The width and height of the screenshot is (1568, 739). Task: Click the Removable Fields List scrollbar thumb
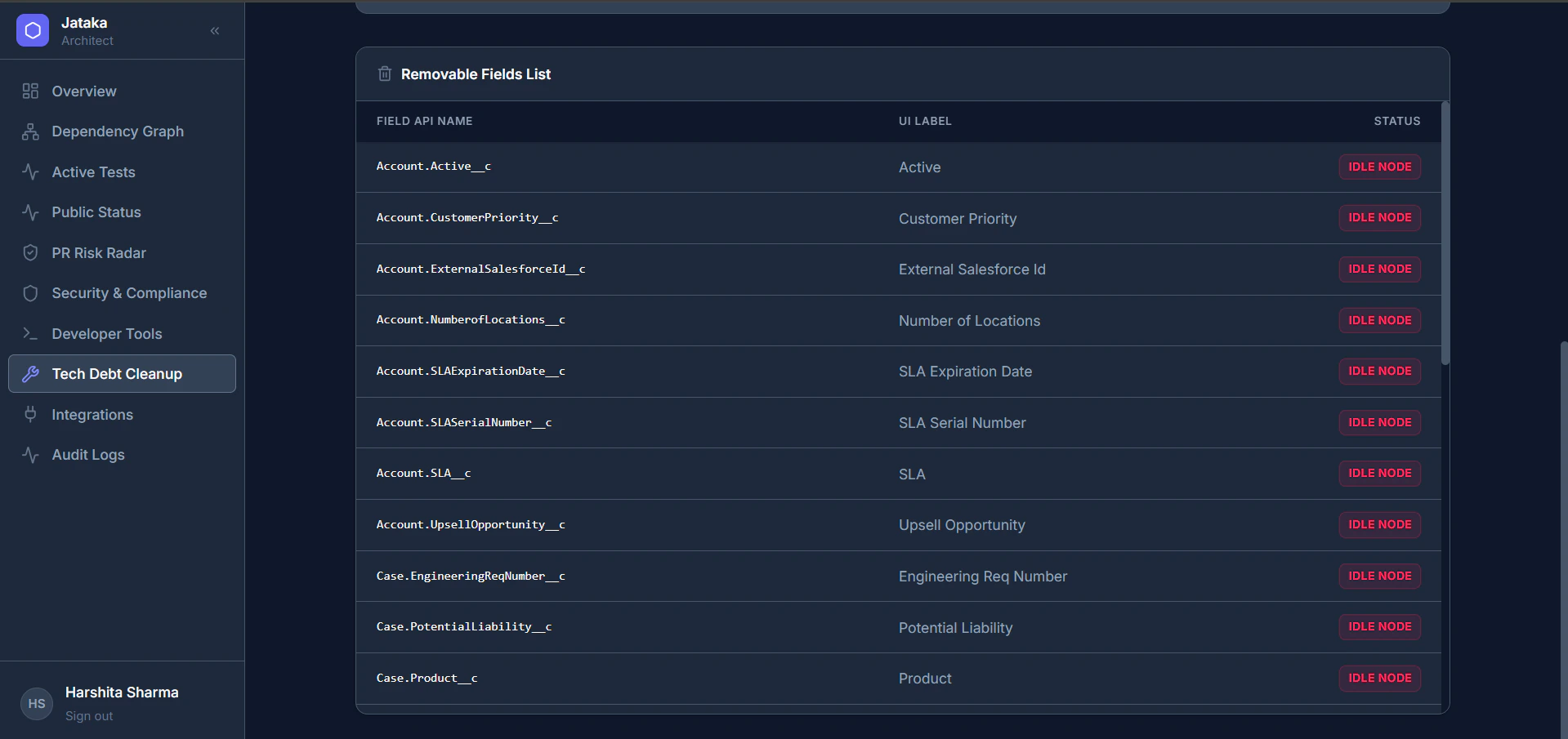(x=1445, y=233)
